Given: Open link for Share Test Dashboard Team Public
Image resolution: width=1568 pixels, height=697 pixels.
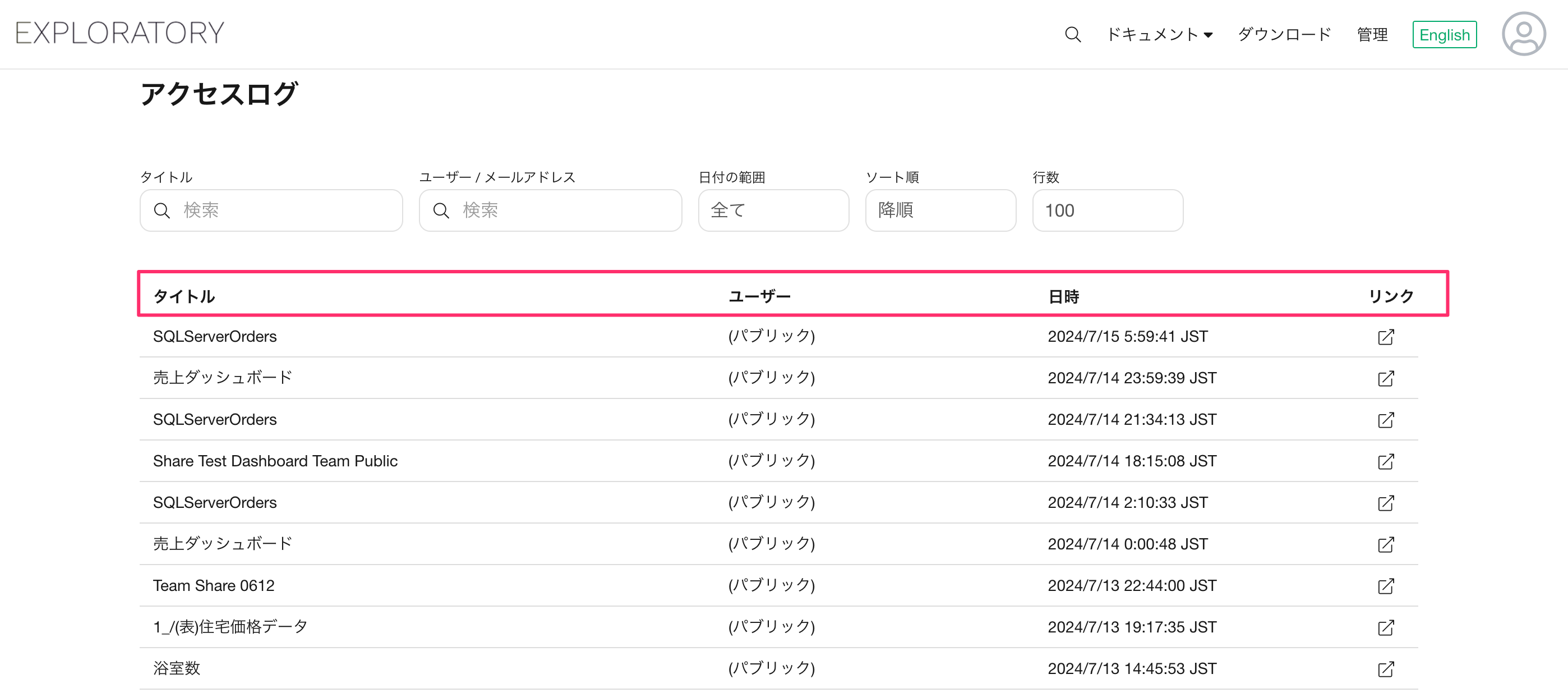Looking at the screenshot, I should pos(1386,461).
